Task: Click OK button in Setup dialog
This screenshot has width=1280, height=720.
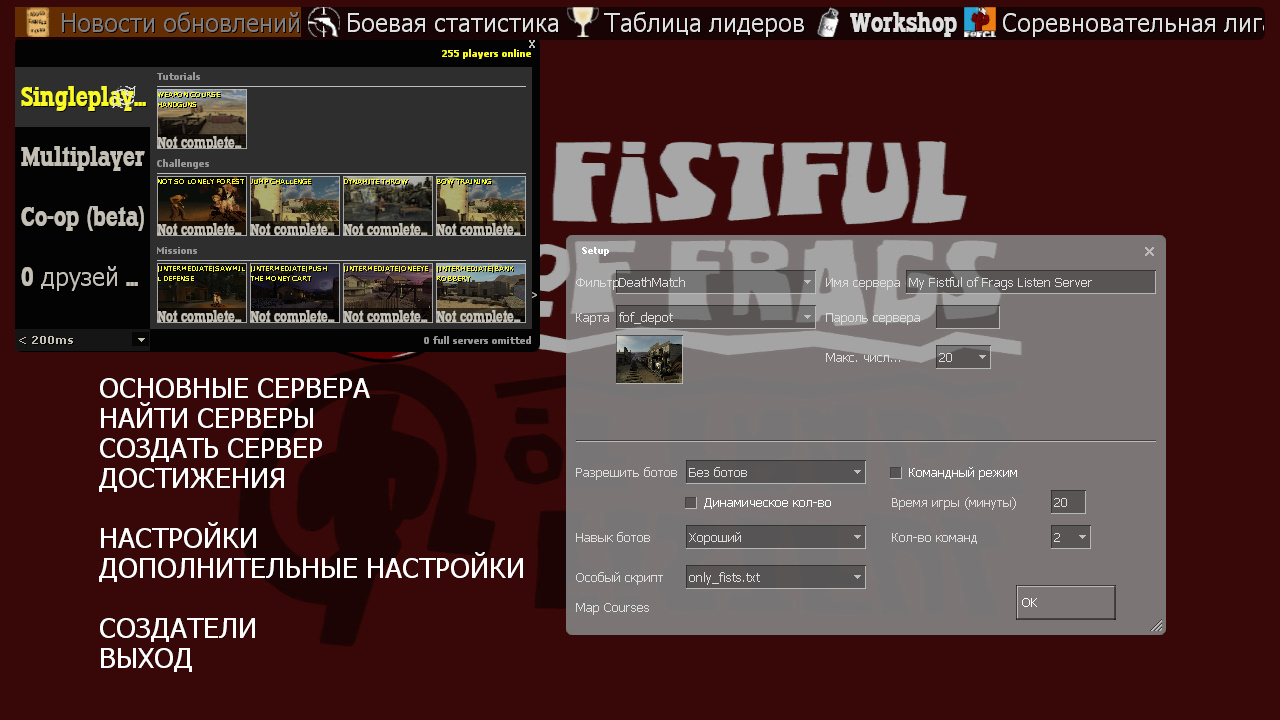Action: click(1066, 602)
